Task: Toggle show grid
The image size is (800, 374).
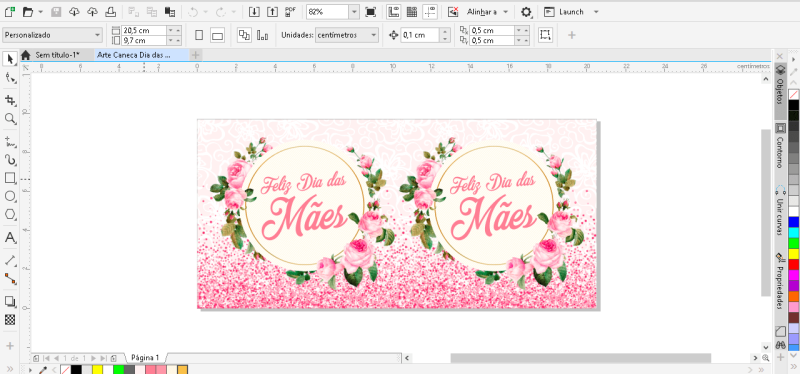Action: click(411, 11)
